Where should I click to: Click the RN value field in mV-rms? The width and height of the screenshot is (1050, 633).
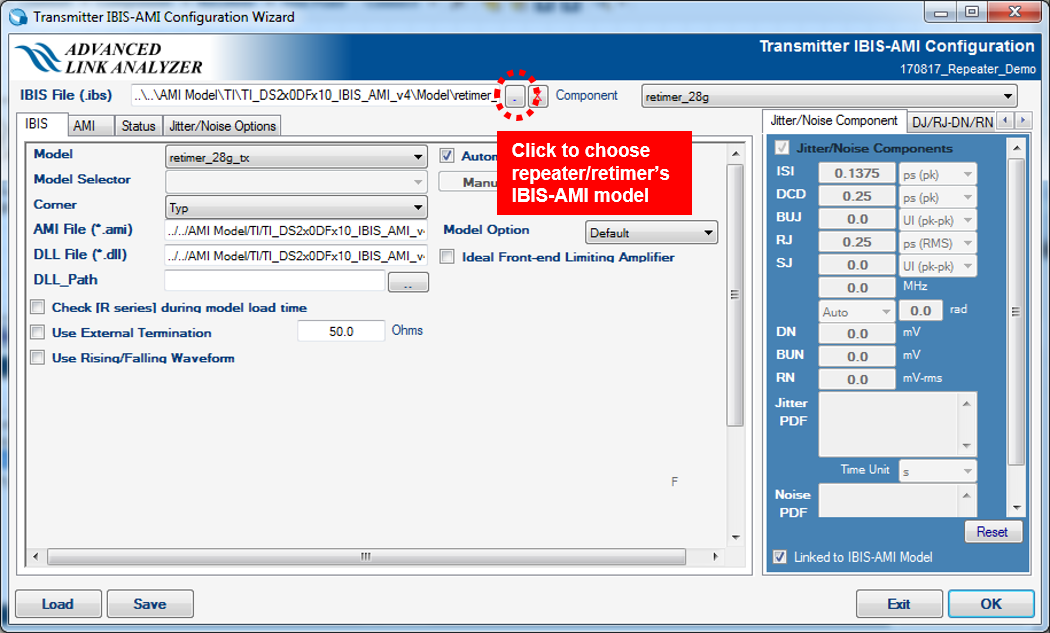(857, 379)
